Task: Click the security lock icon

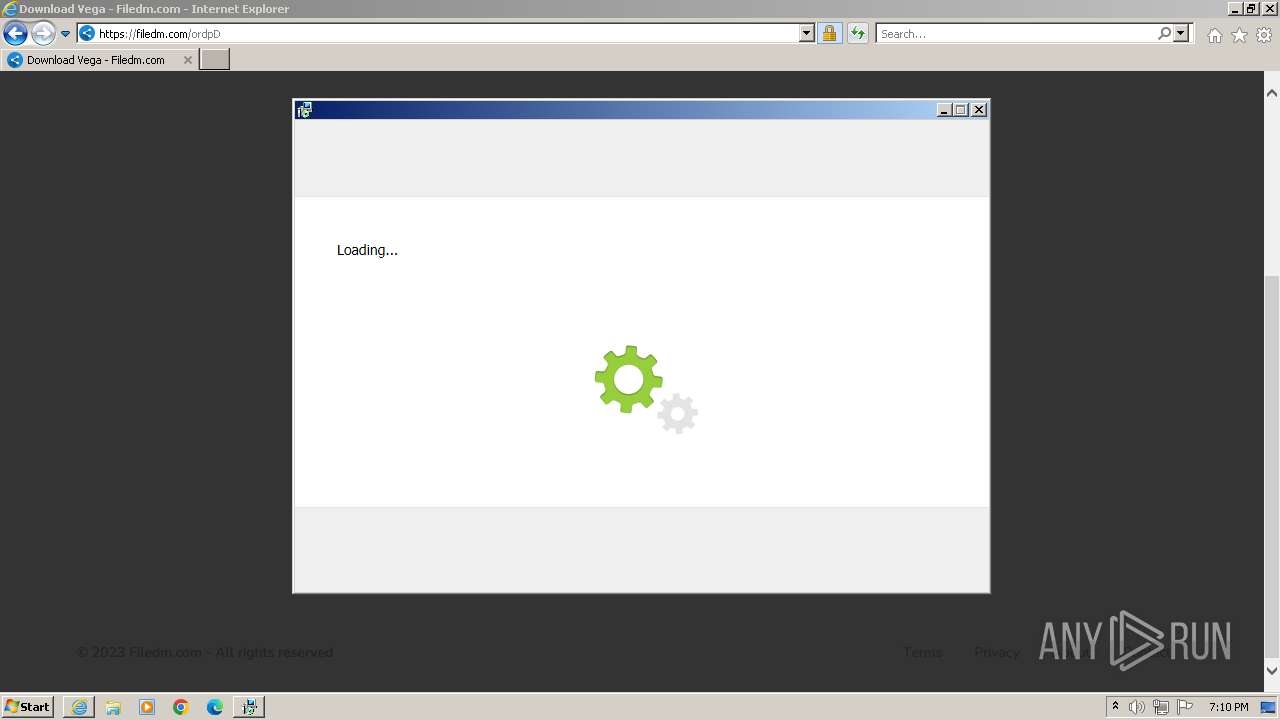Action: click(x=829, y=34)
